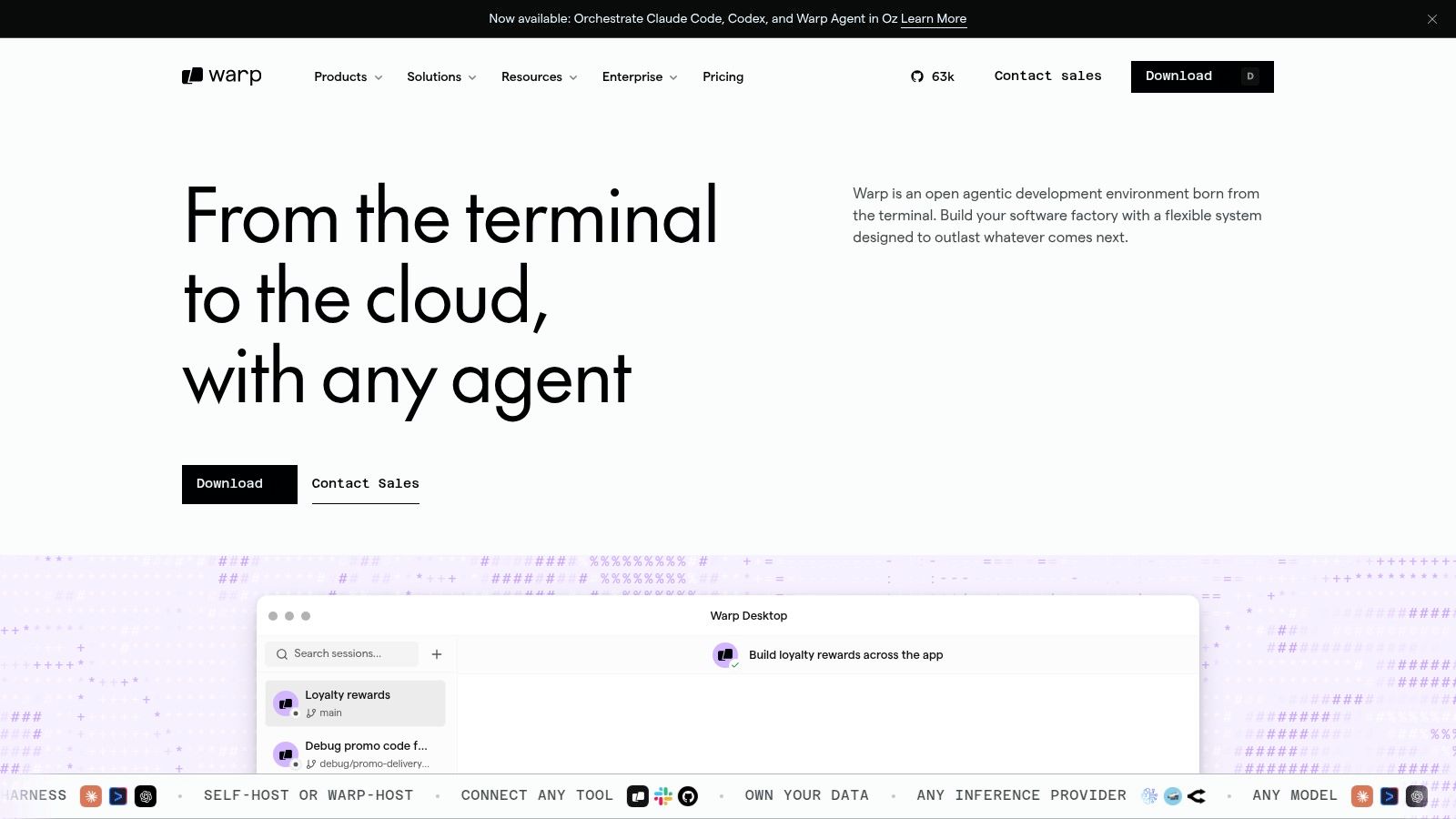The height and width of the screenshot is (819, 1456).
Task: Open the Learn More banner link
Action: pos(934,19)
